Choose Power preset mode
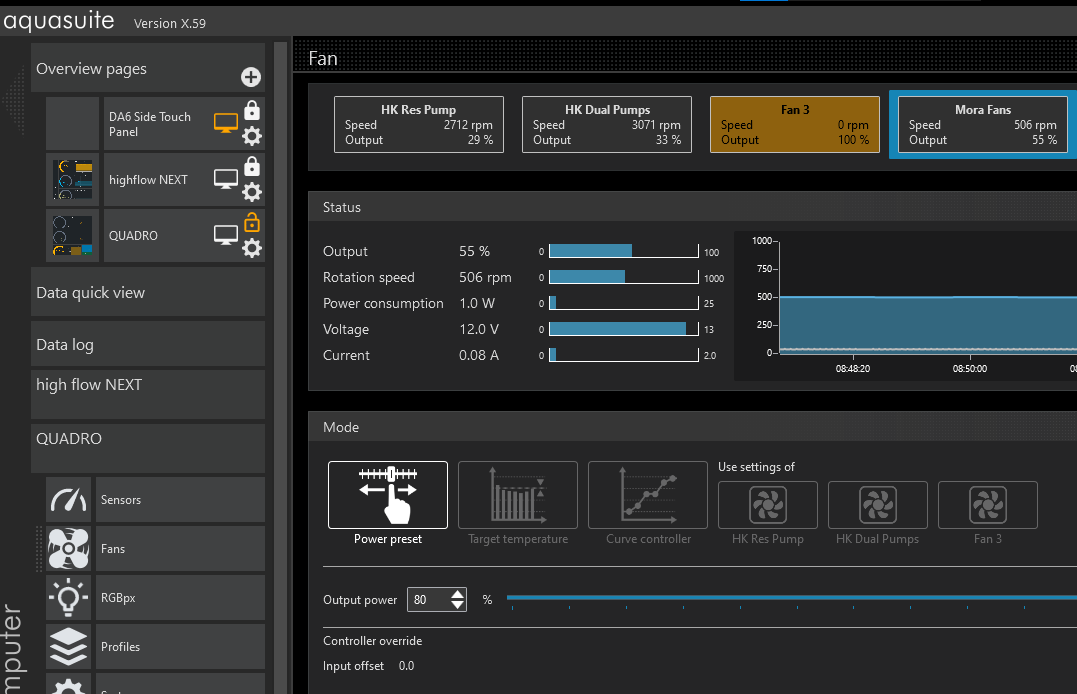 (x=388, y=495)
